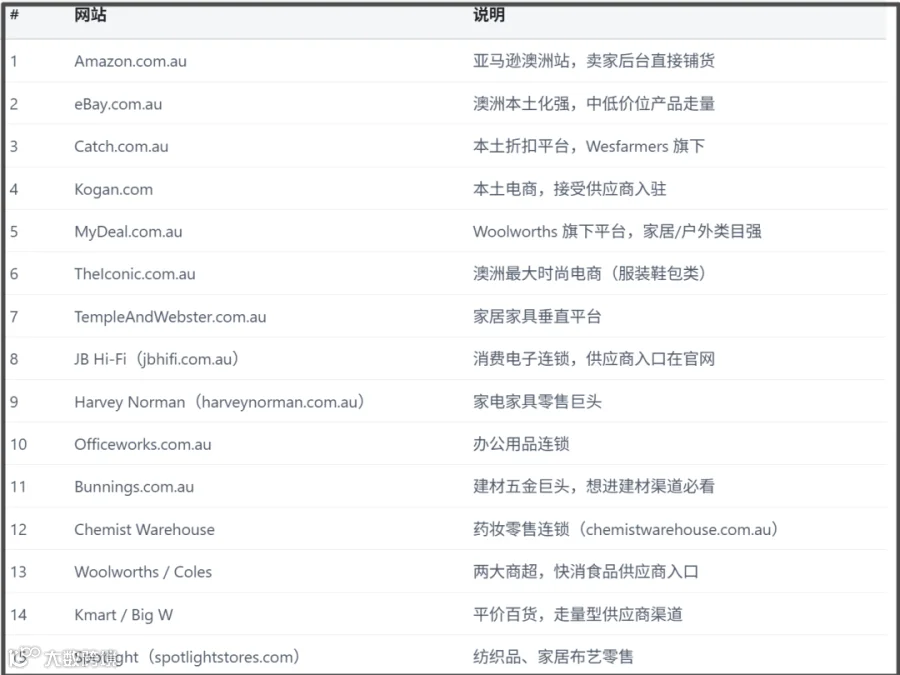
Task: Click row number 12
Action: (18, 529)
